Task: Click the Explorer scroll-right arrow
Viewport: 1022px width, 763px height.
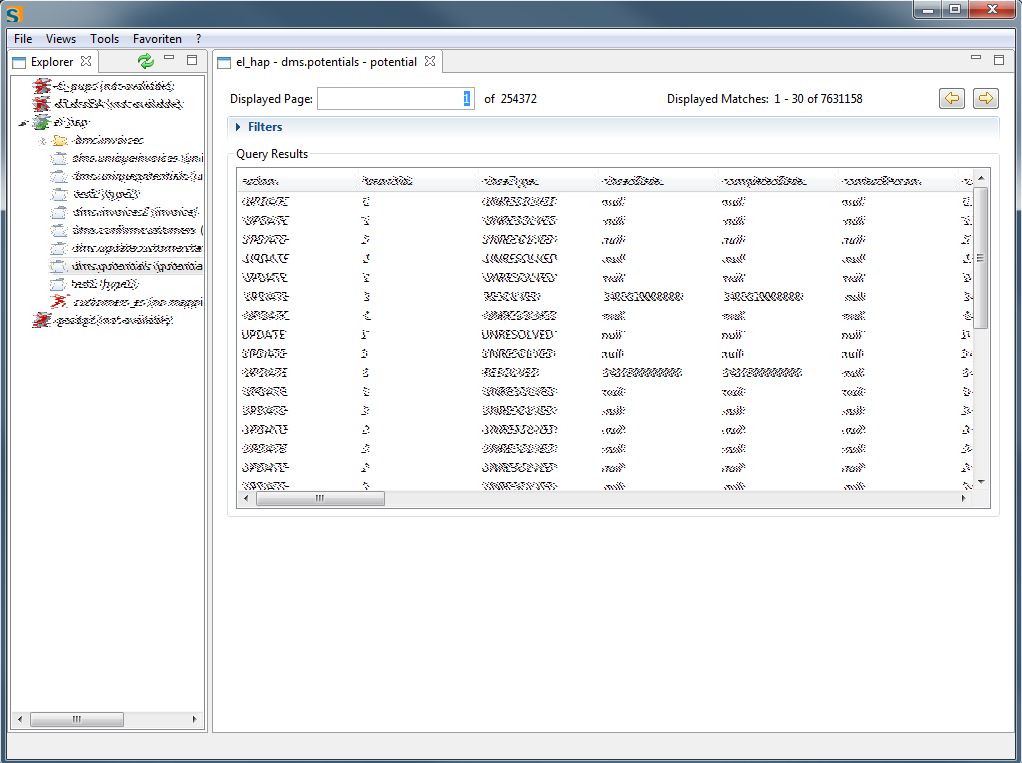Action: click(194, 719)
